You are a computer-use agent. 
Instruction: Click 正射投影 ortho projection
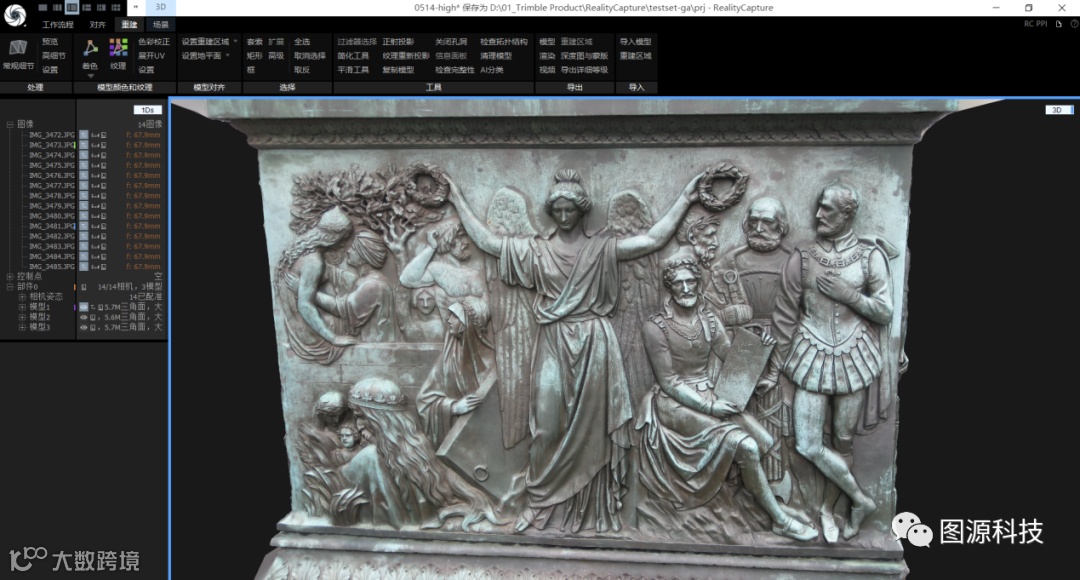[x=398, y=42]
